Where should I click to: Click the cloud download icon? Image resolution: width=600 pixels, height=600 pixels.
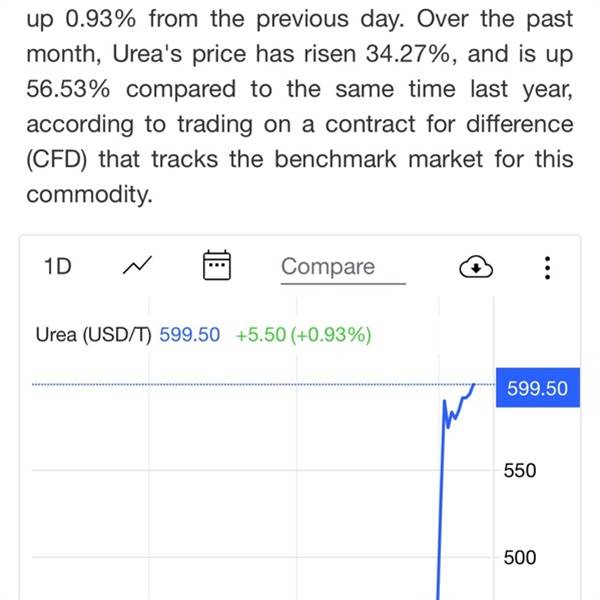point(477,267)
